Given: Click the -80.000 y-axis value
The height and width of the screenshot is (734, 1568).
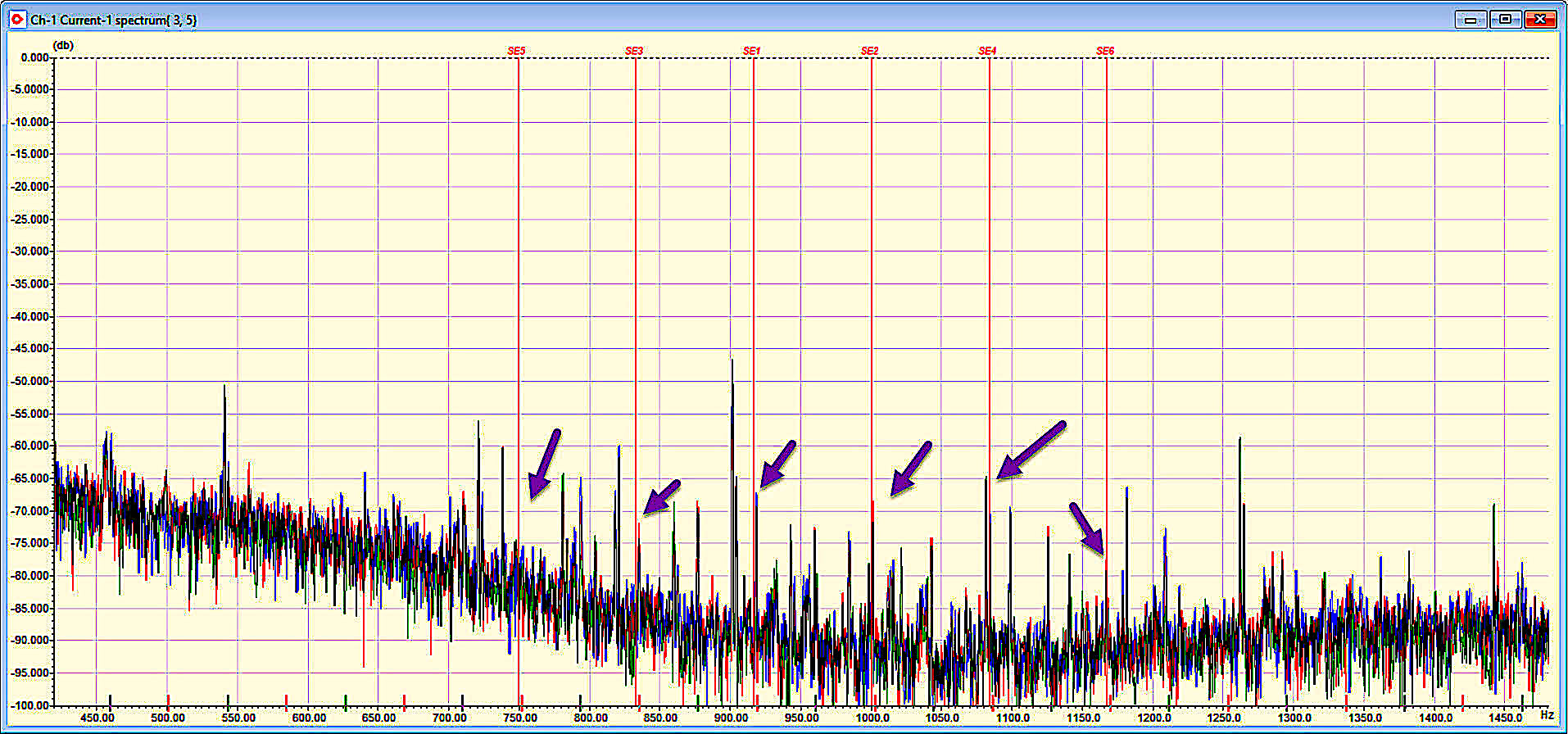Looking at the screenshot, I should 30,576.
